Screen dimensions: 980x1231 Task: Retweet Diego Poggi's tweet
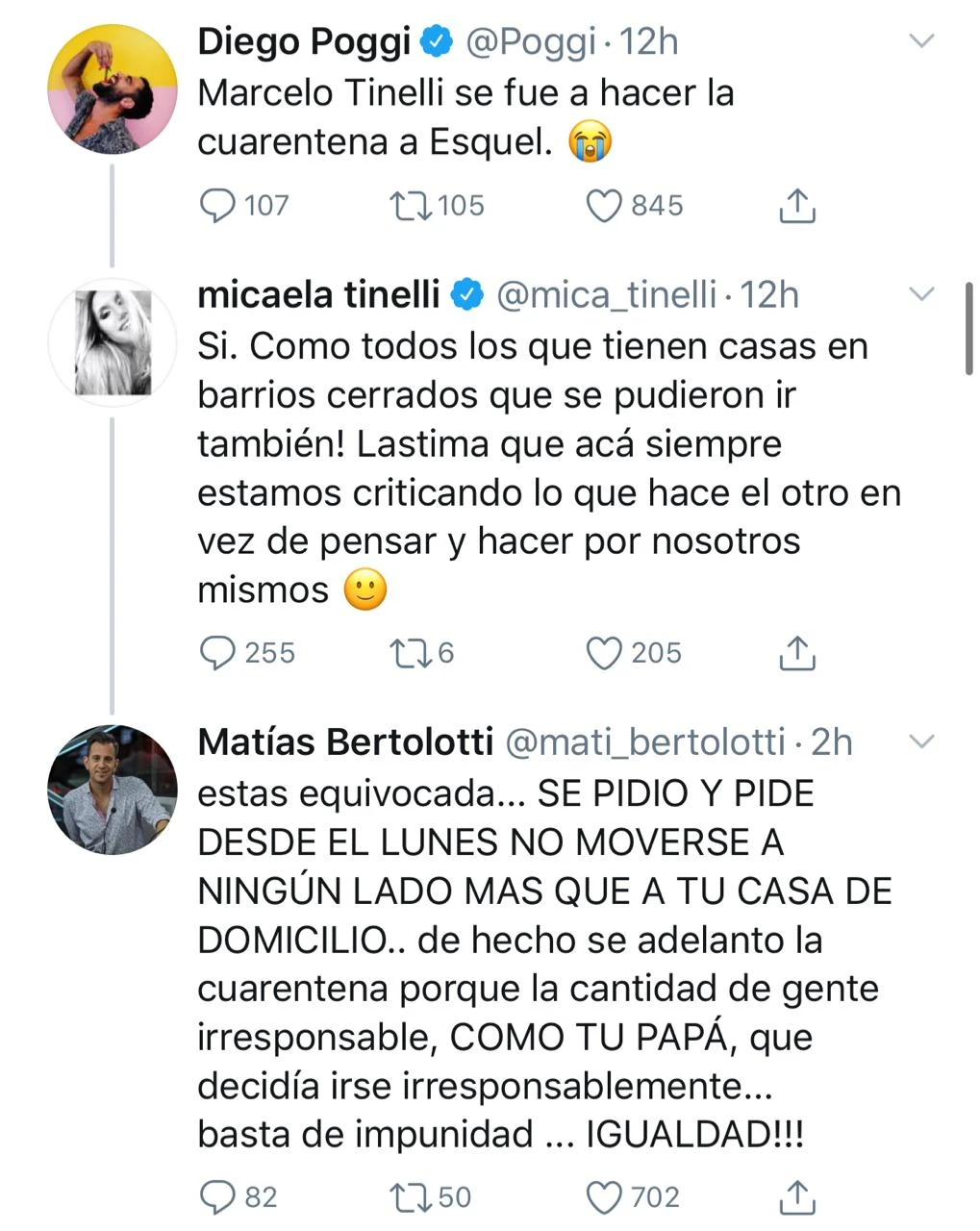tap(411, 206)
